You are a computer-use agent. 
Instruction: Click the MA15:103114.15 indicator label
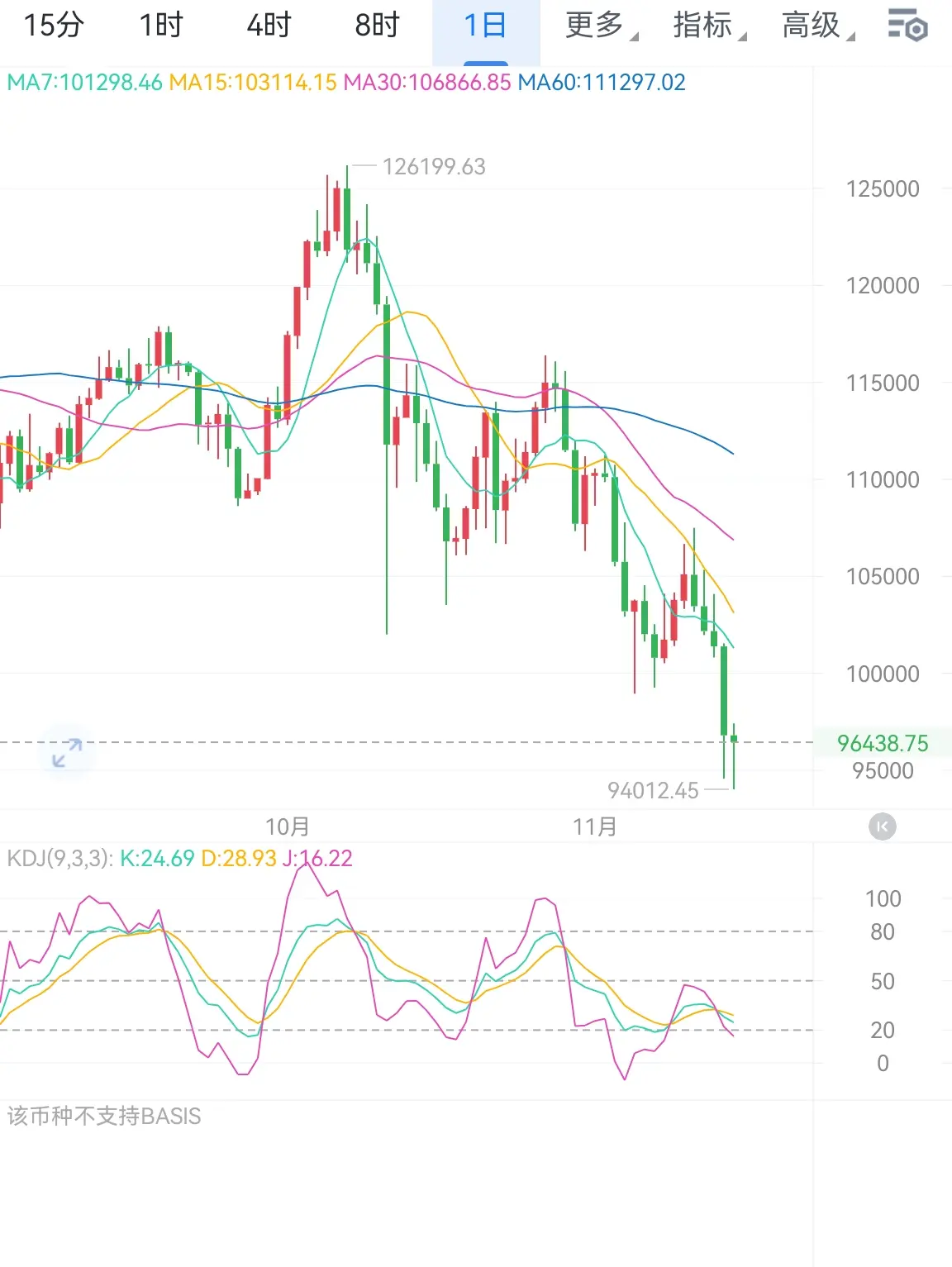[253, 83]
